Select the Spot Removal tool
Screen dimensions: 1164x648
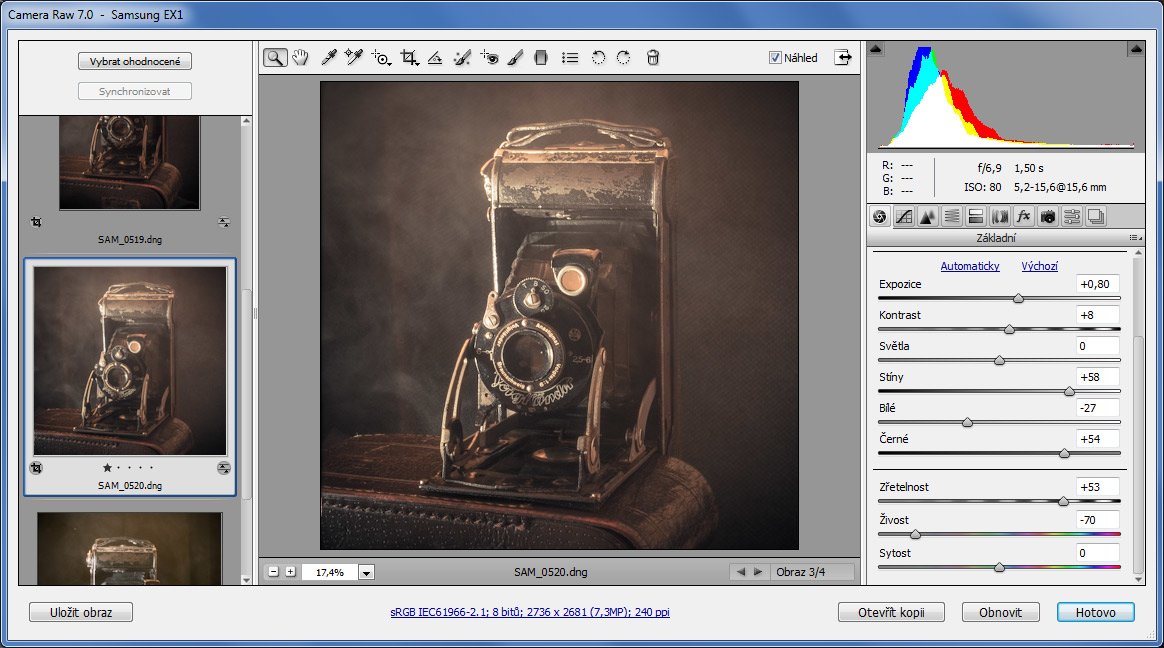pos(462,58)
